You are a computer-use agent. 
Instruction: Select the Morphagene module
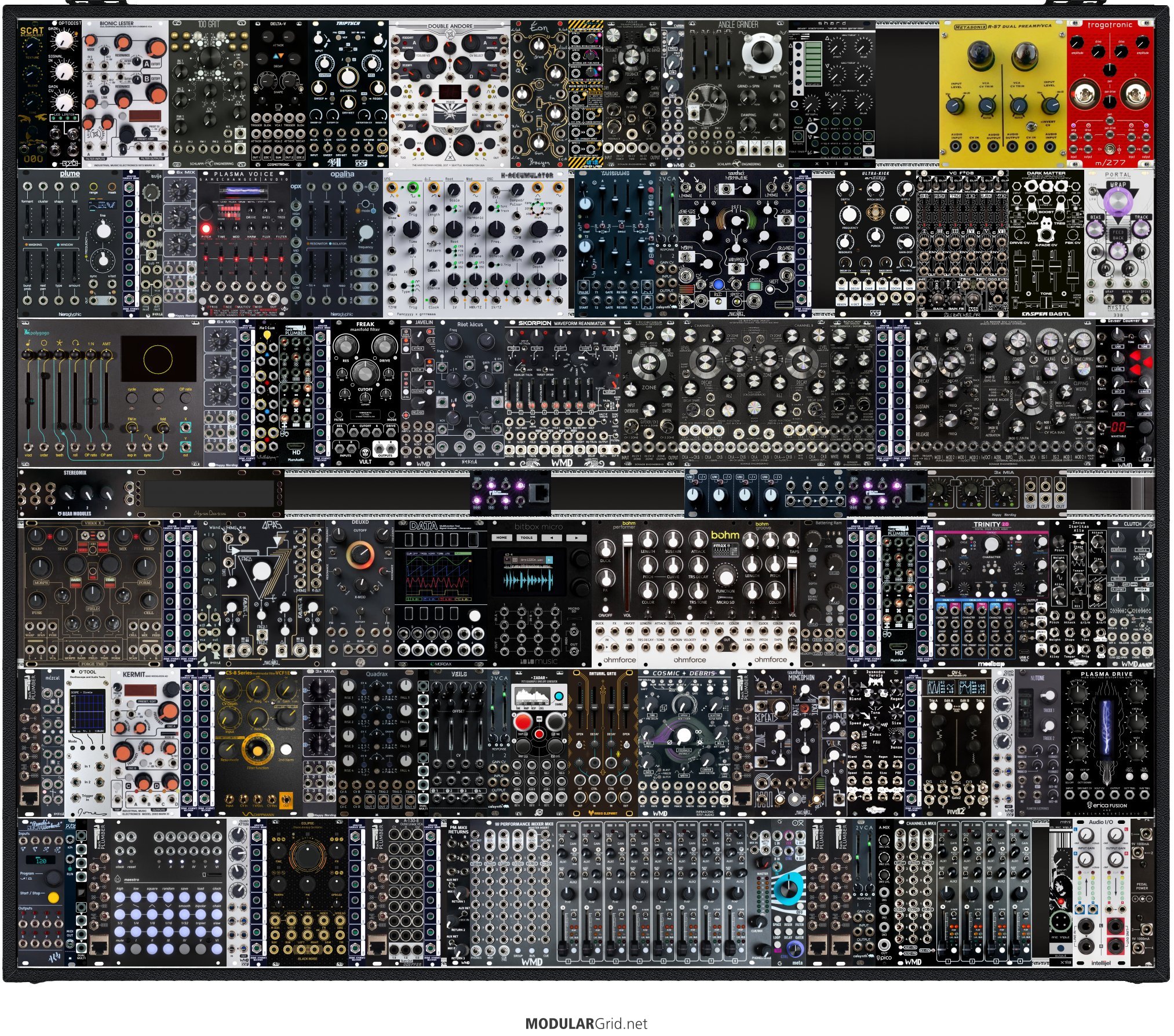737,244
